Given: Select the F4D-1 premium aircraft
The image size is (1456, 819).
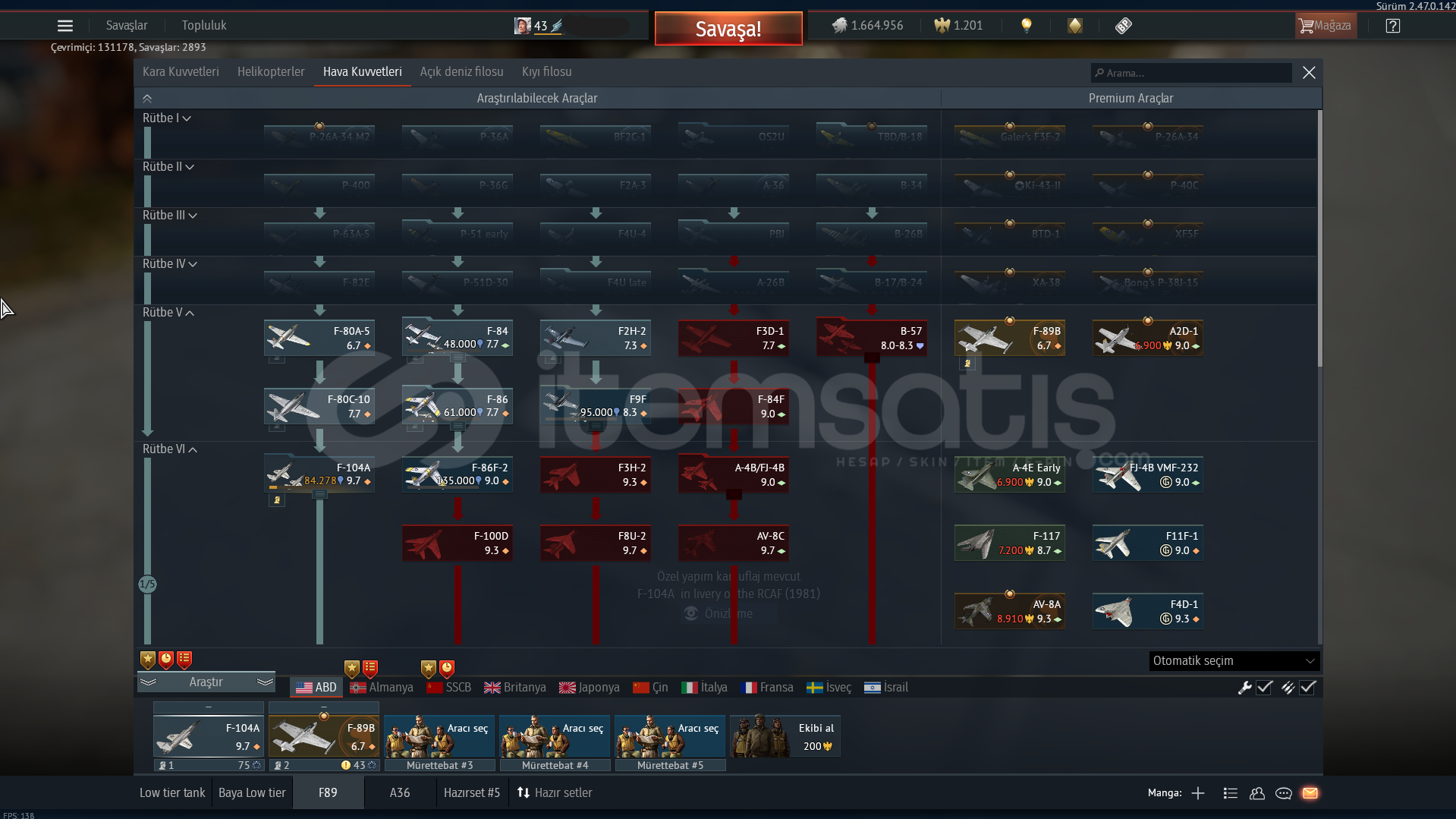Looking at the screenshot, I should [x=1148, y=611].
